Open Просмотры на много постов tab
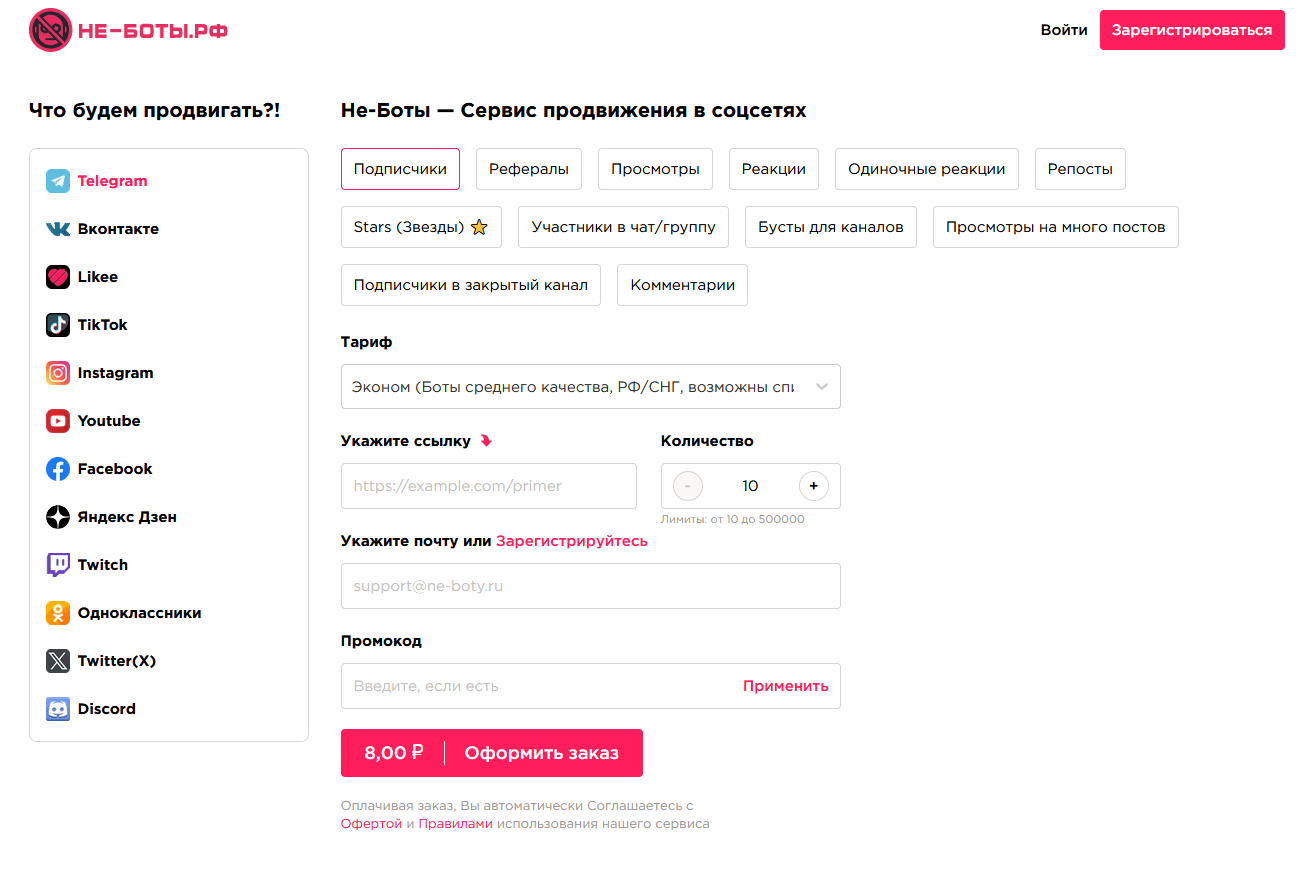 (x=1056, y=227)
